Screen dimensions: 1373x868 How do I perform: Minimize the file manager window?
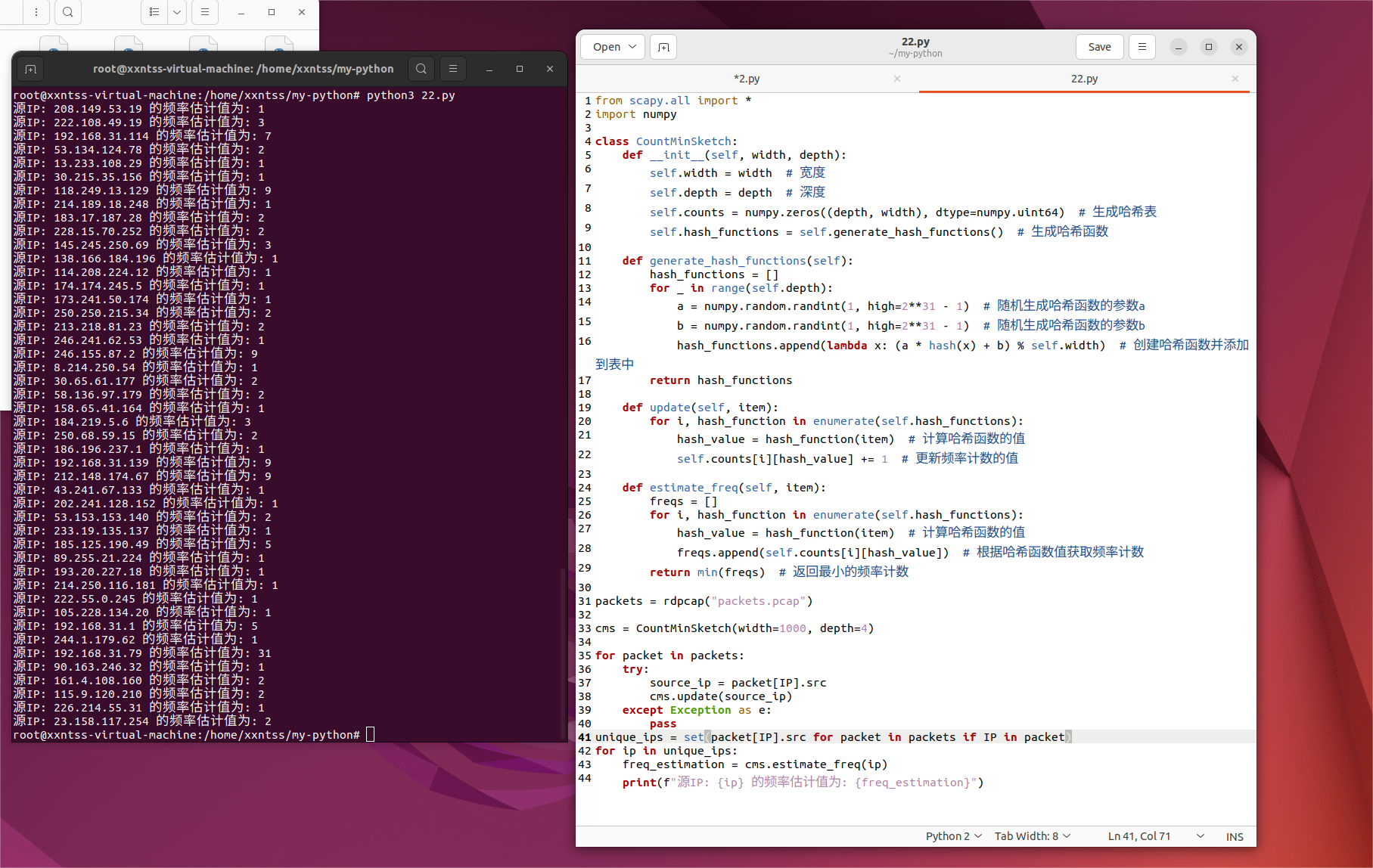point(241,12)
